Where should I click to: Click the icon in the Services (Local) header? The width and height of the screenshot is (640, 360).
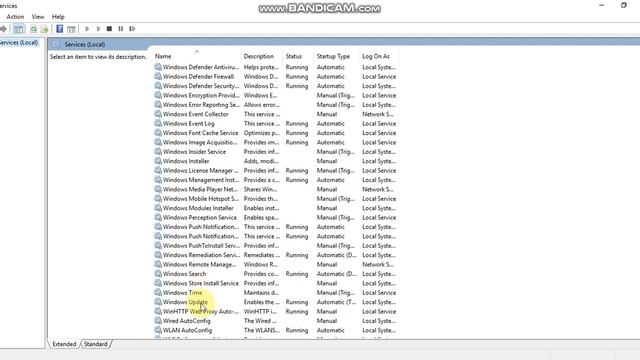tap(56, 44)
